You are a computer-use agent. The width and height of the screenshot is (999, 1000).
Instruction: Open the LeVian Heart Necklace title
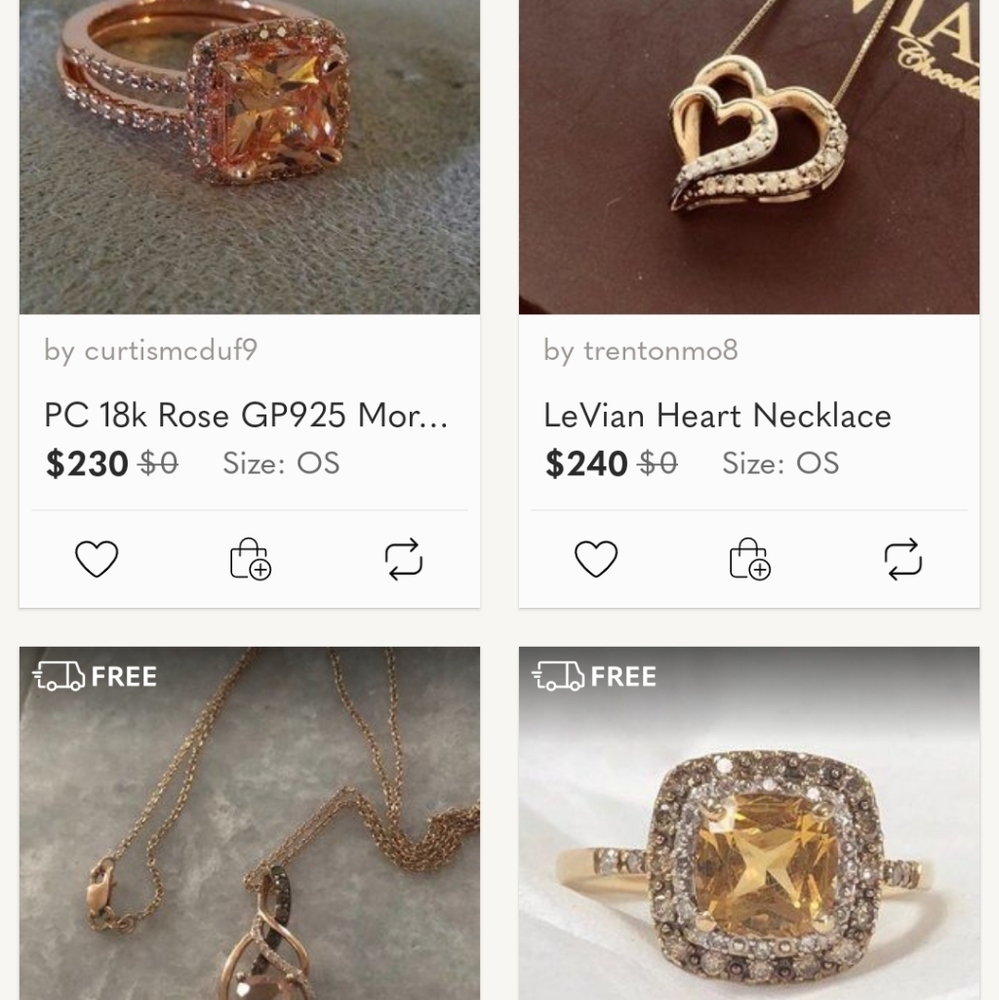tap(717, 415)
